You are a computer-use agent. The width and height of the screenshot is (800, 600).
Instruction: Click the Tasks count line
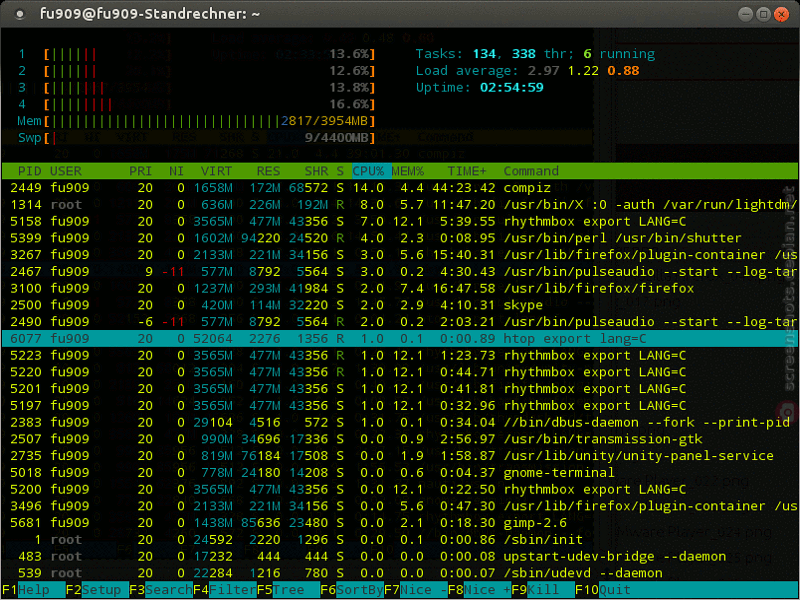pyautogui.click(x=535, y=54)
